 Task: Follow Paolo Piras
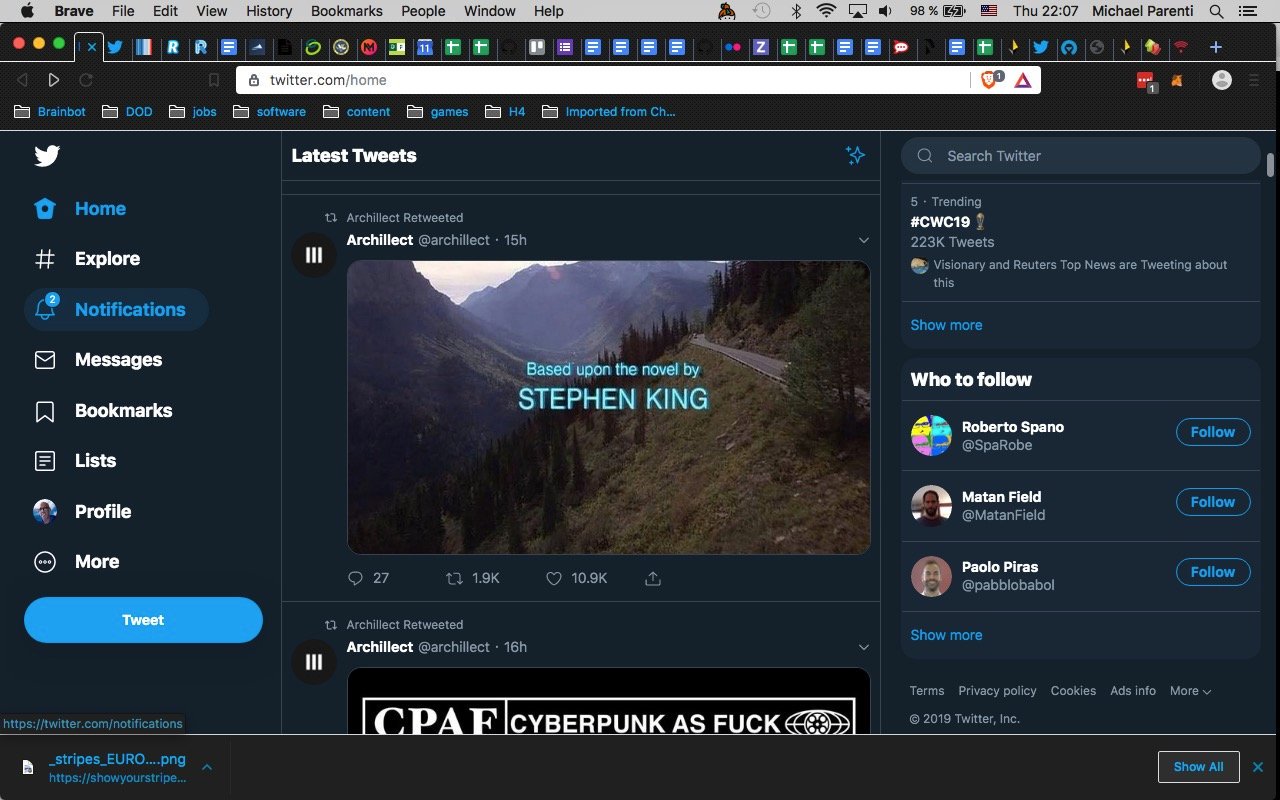tap(1213, 572)
